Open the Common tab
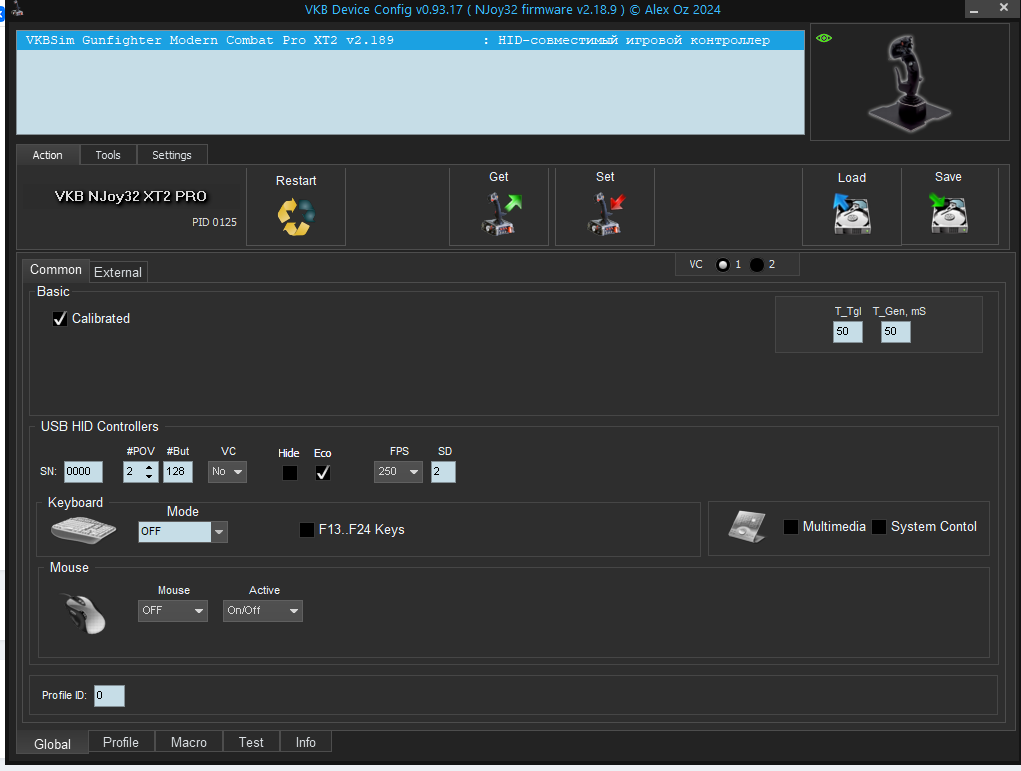Viewport: 1021px width, 771px height. point(56,270)
